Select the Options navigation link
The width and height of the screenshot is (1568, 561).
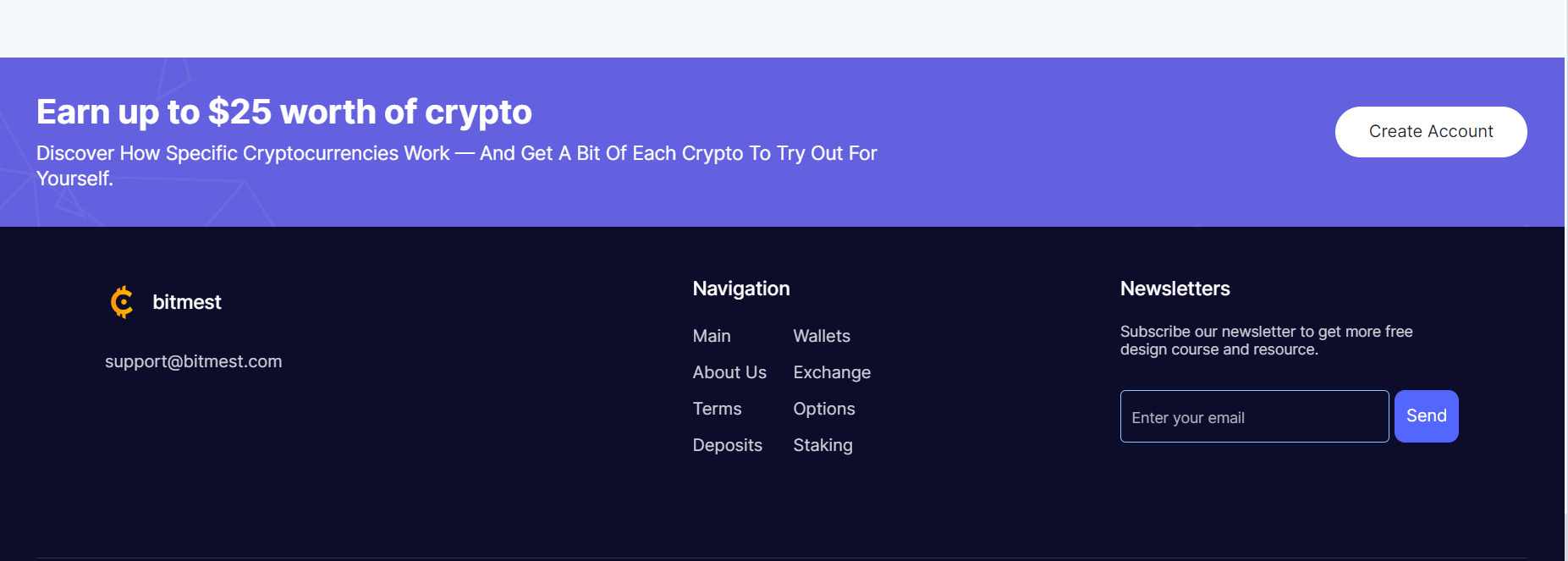[823, 409]
